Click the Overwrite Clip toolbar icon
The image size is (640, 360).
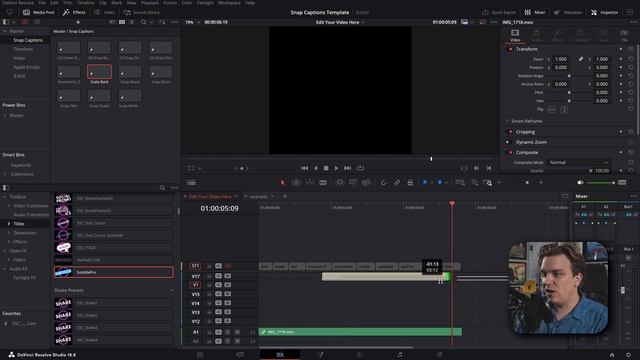(353, 182)
